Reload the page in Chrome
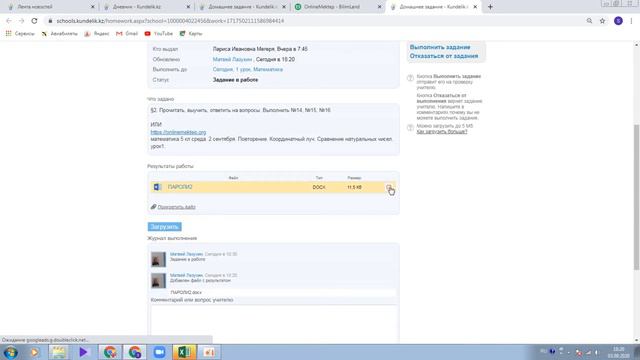Screen dimensions: 640x360 (34, 21)
